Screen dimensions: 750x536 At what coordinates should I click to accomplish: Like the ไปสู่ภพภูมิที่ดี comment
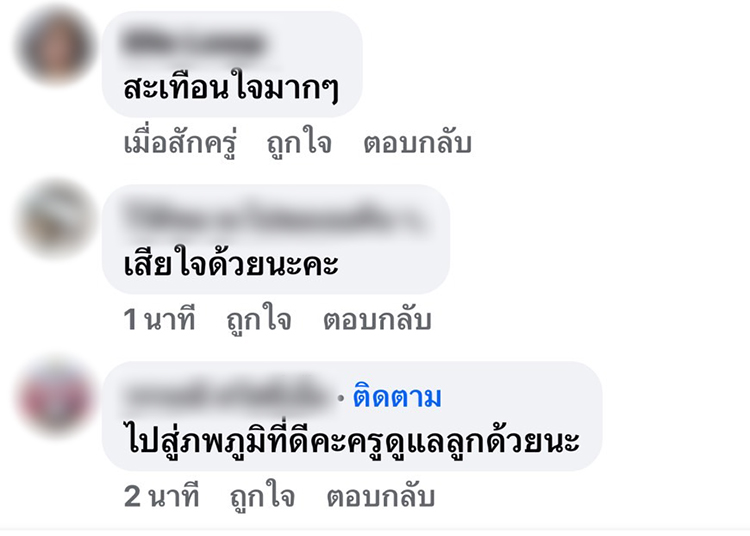(262, 496)
